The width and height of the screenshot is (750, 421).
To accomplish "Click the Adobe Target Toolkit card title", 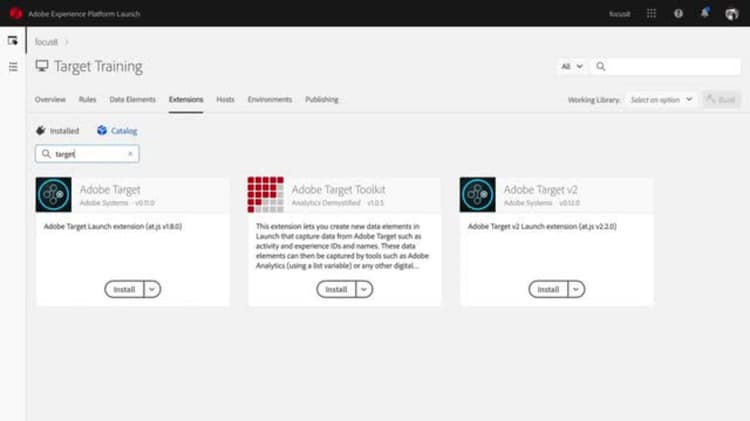I will click(339, 189).
